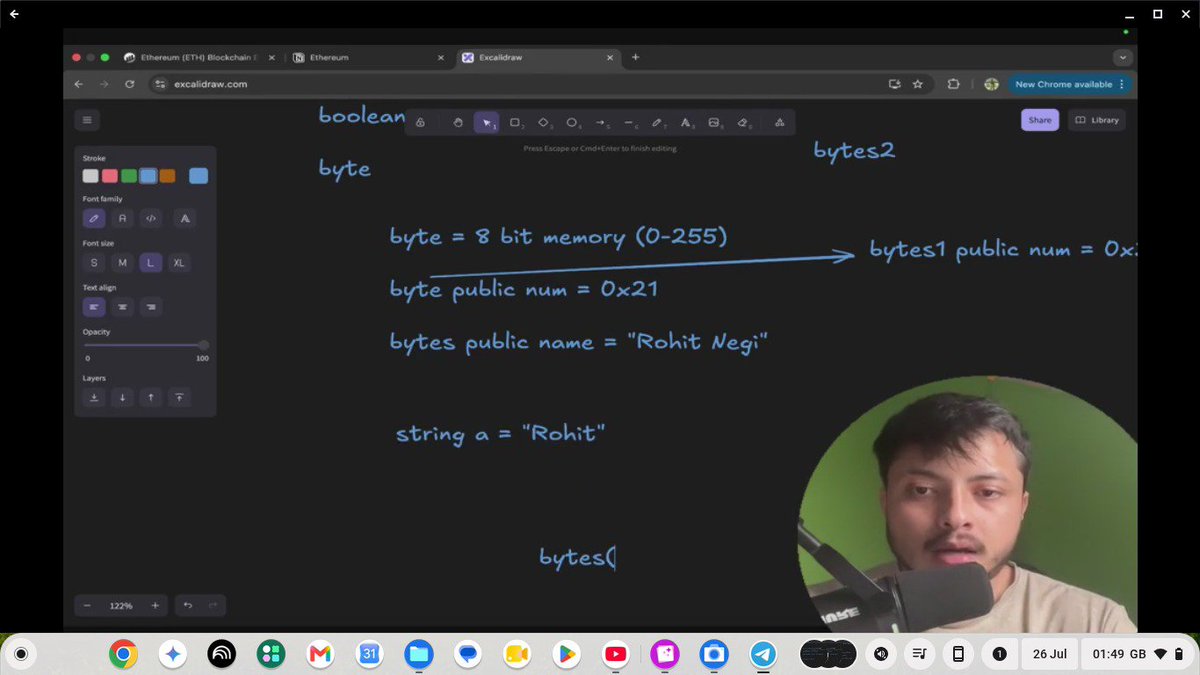Close the Excalidraw browser tab

(610, 57)
